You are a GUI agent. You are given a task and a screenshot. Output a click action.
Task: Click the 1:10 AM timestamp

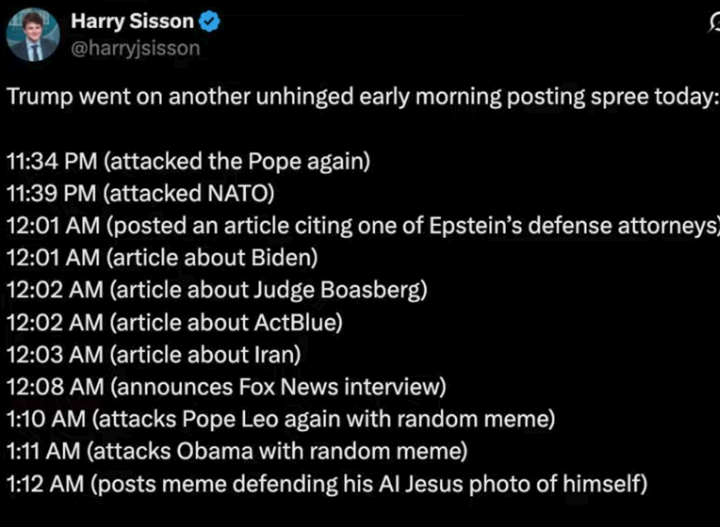40,419
